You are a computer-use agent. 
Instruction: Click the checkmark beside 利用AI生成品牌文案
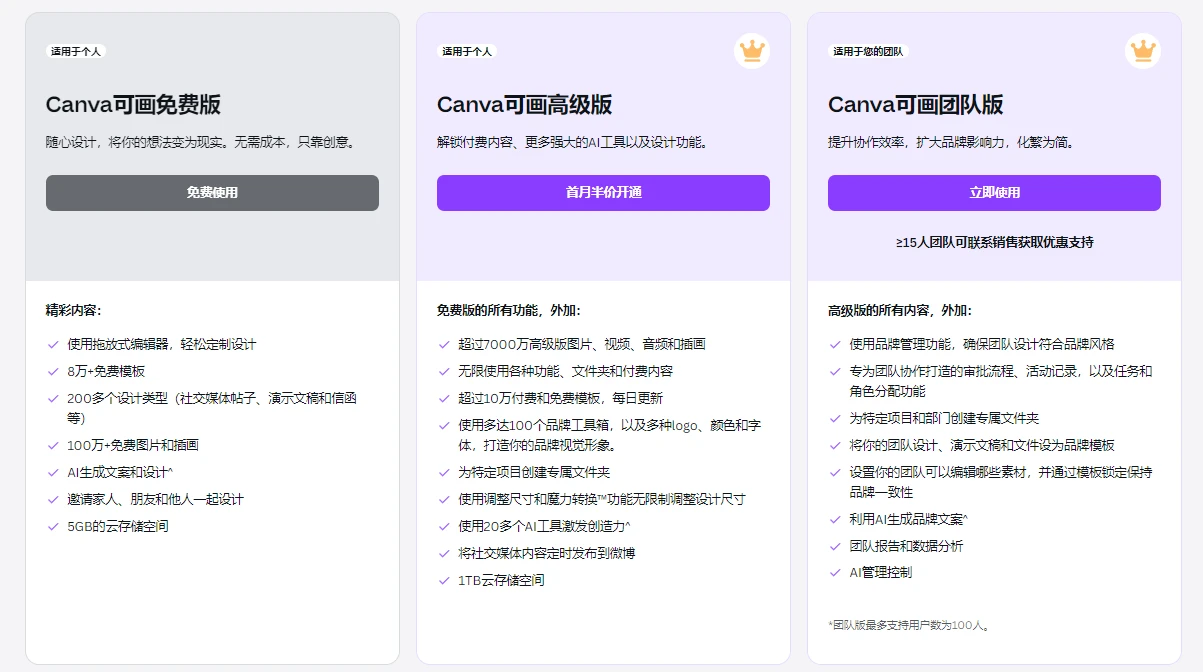835,519
